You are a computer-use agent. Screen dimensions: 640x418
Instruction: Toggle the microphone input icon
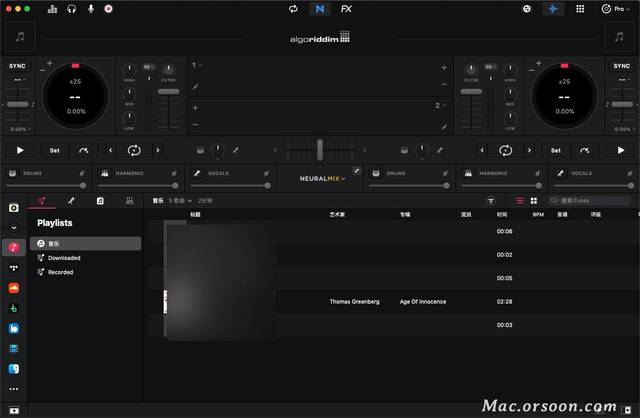91,9
